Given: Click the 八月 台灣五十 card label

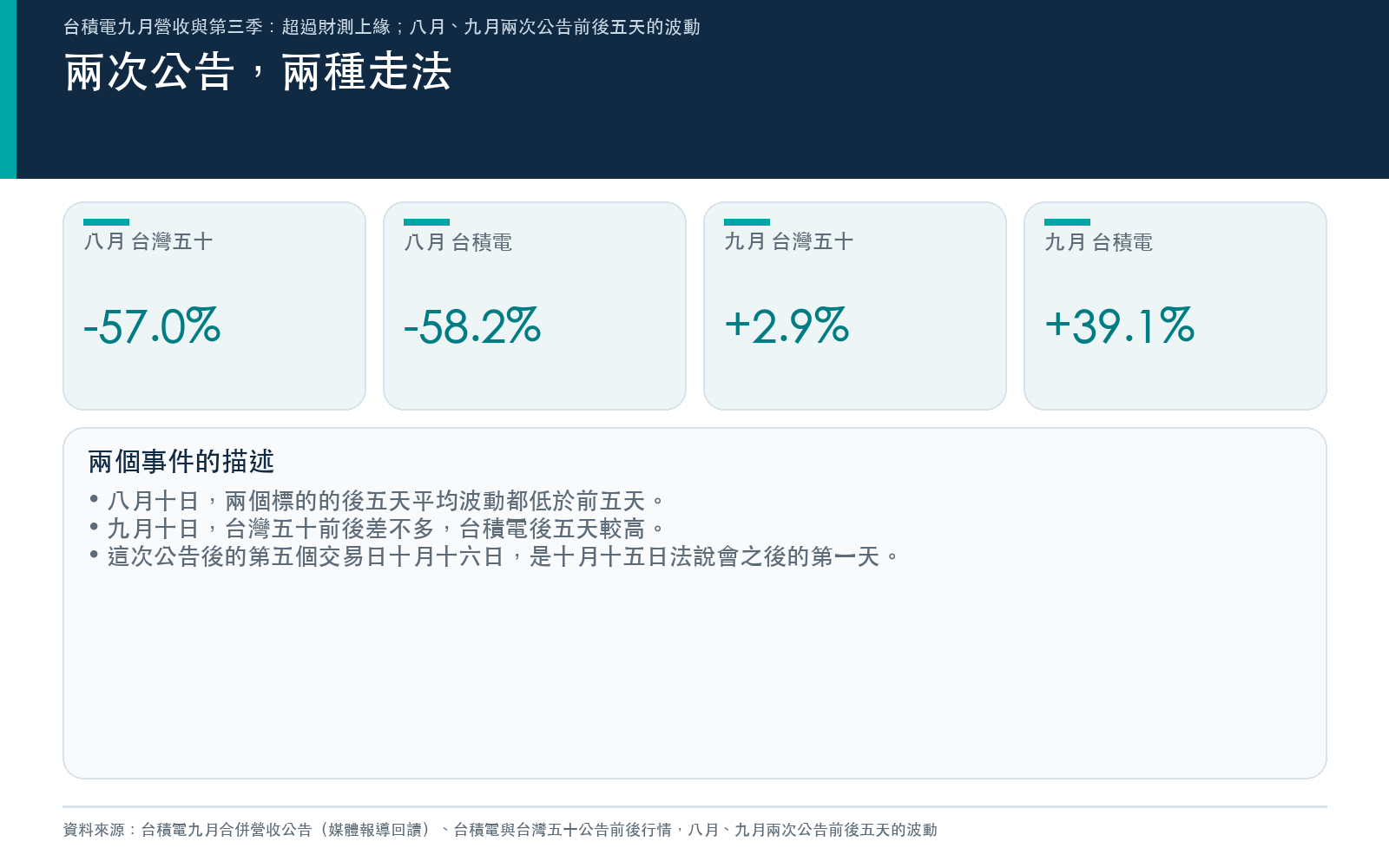Looking at the screenshot, I should (x=148, y=241).
